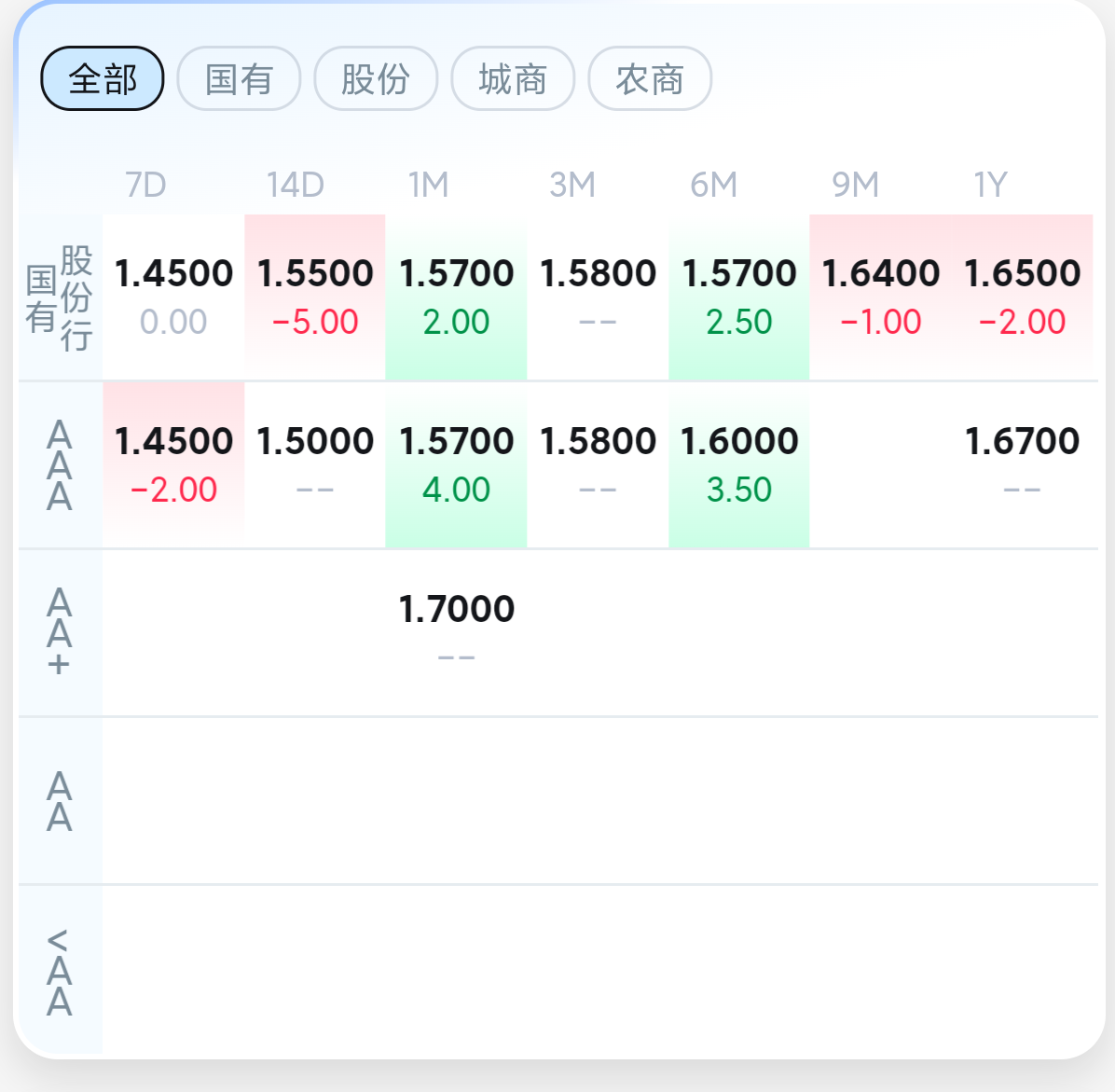This screenshot has width=1115, height=1092.
Task: Select the 全部 filter tab
Action: point(103,78)
